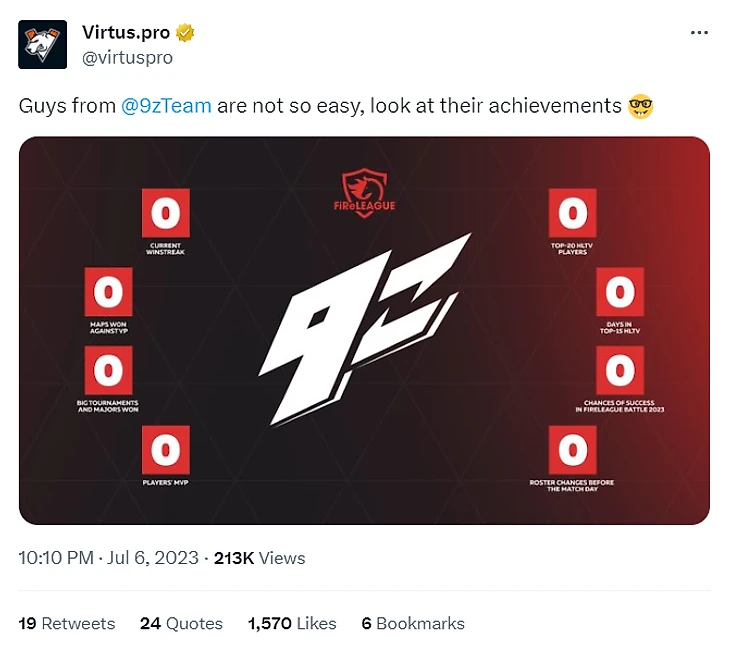
Task: View the 19 Retweets list
Action: point(67,623)
